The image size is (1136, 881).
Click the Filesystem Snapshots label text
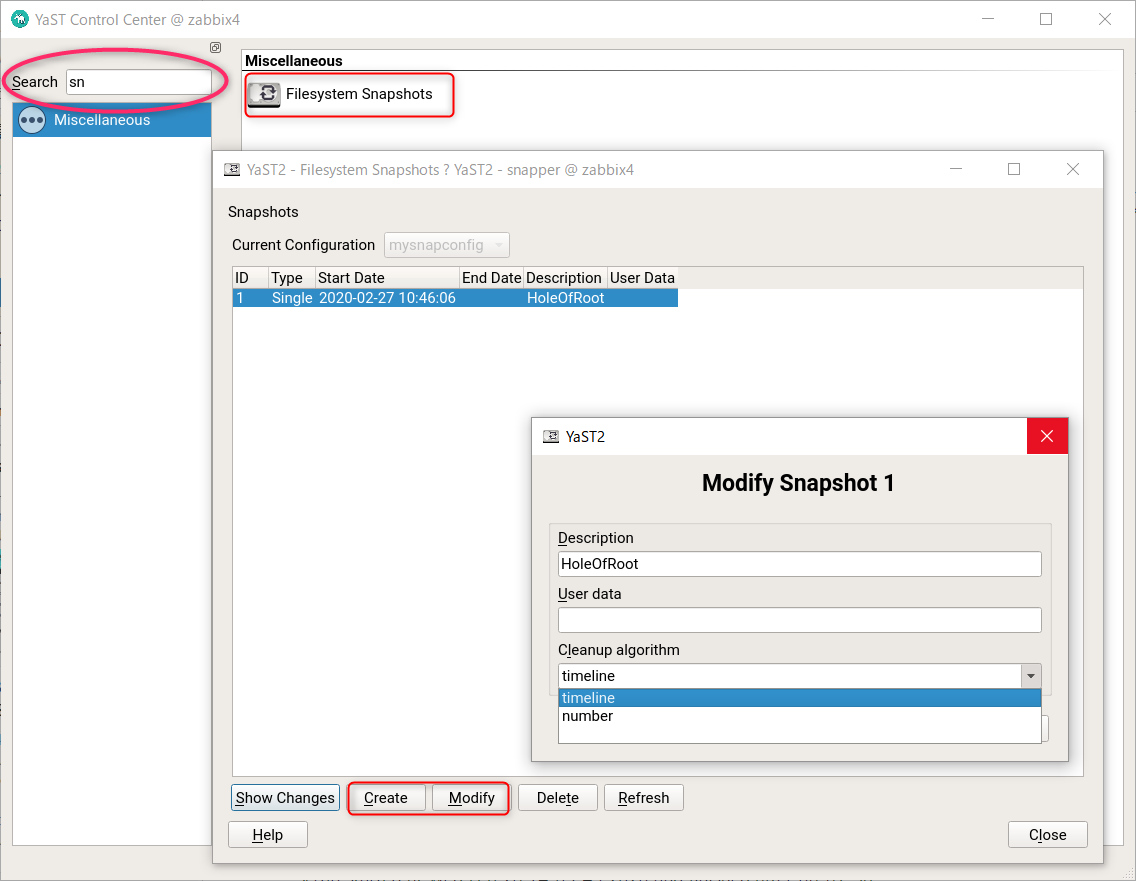click(359, 94)
